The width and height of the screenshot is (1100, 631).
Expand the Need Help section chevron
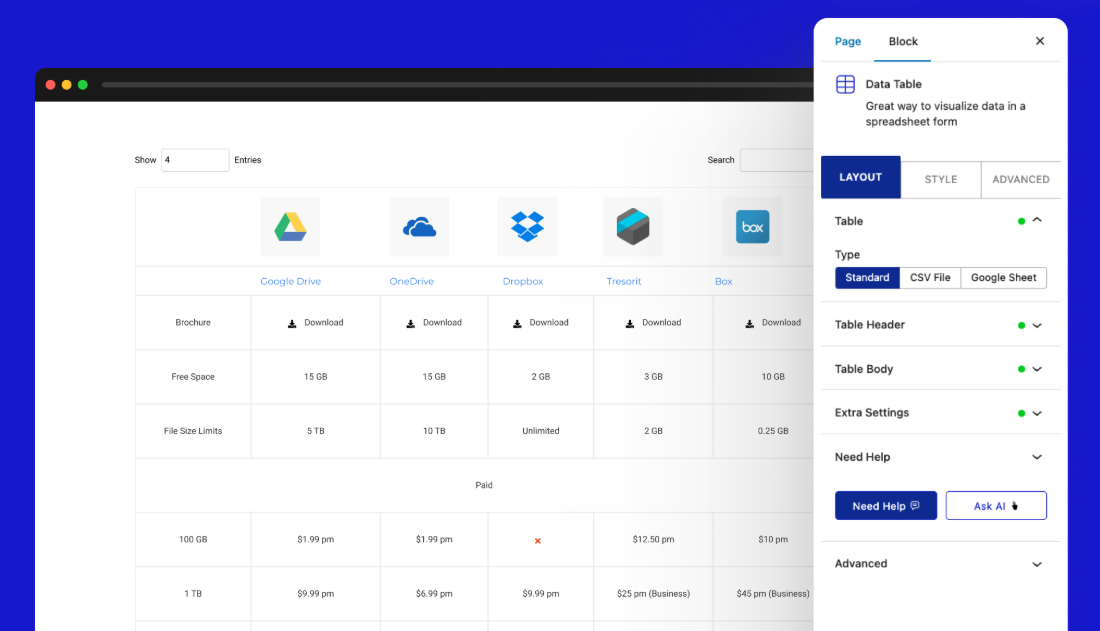tap(1037, 457)
